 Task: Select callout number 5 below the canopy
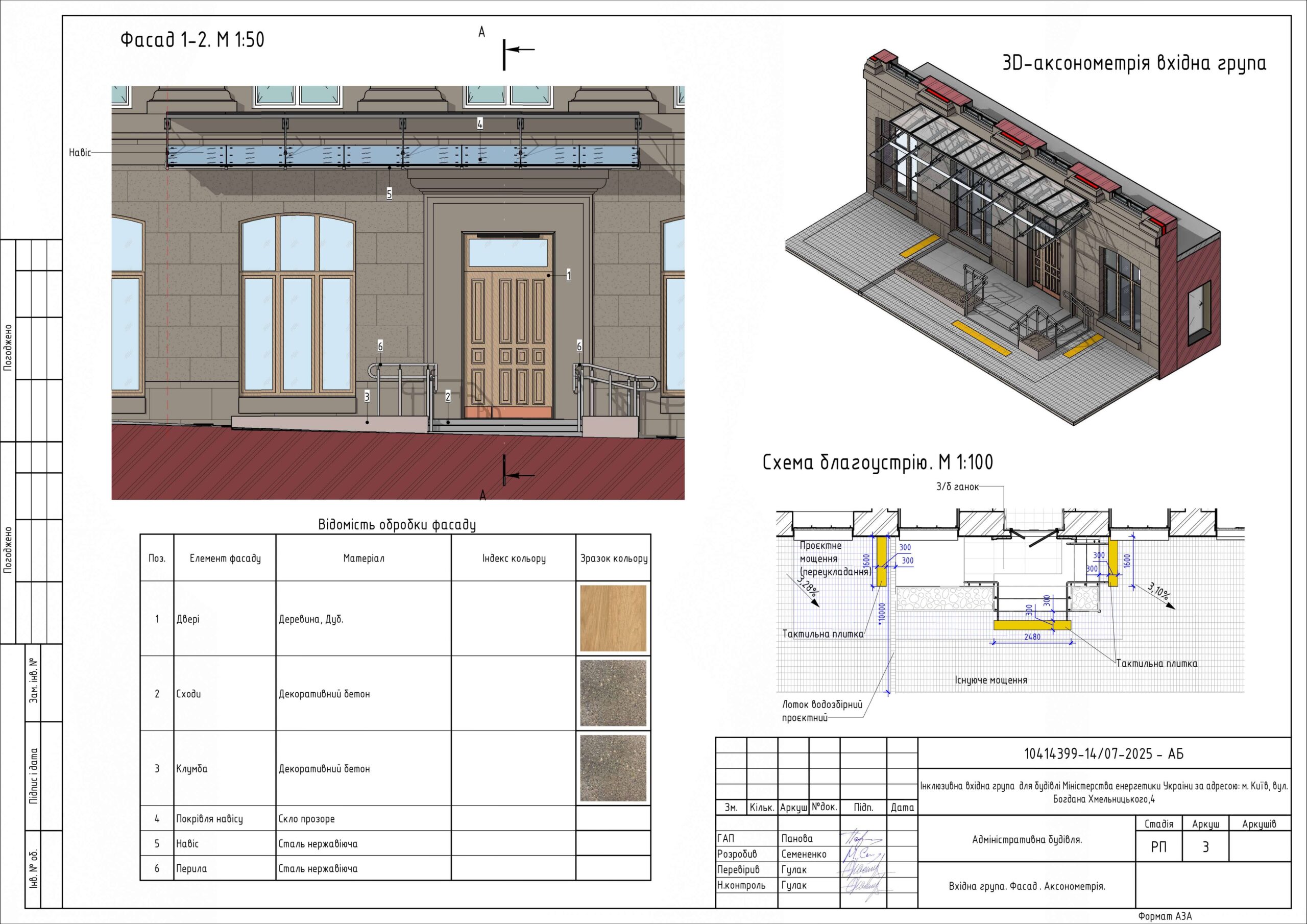(x=390, y=194)
